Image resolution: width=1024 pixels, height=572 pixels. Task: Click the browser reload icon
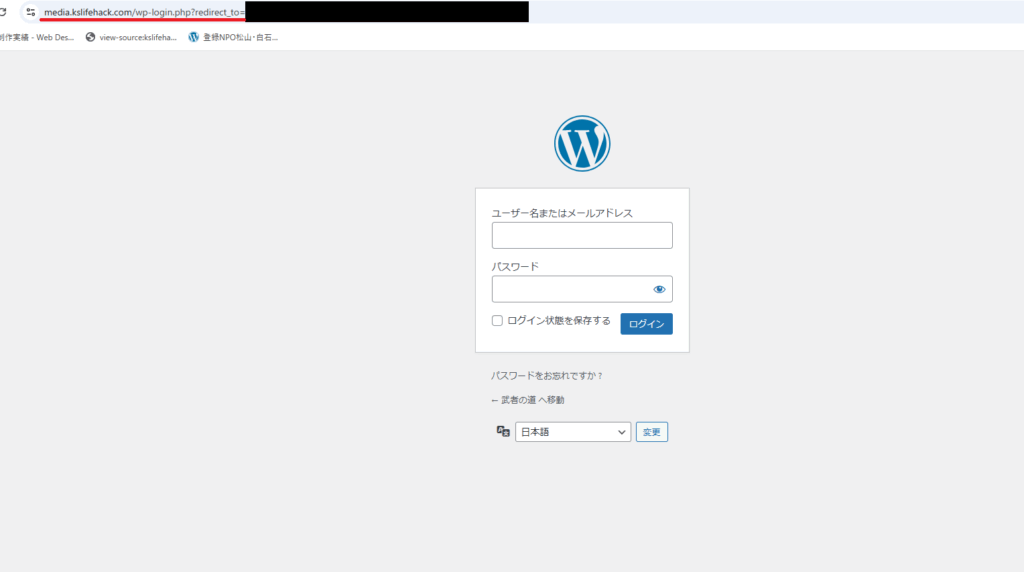point(3,12)
